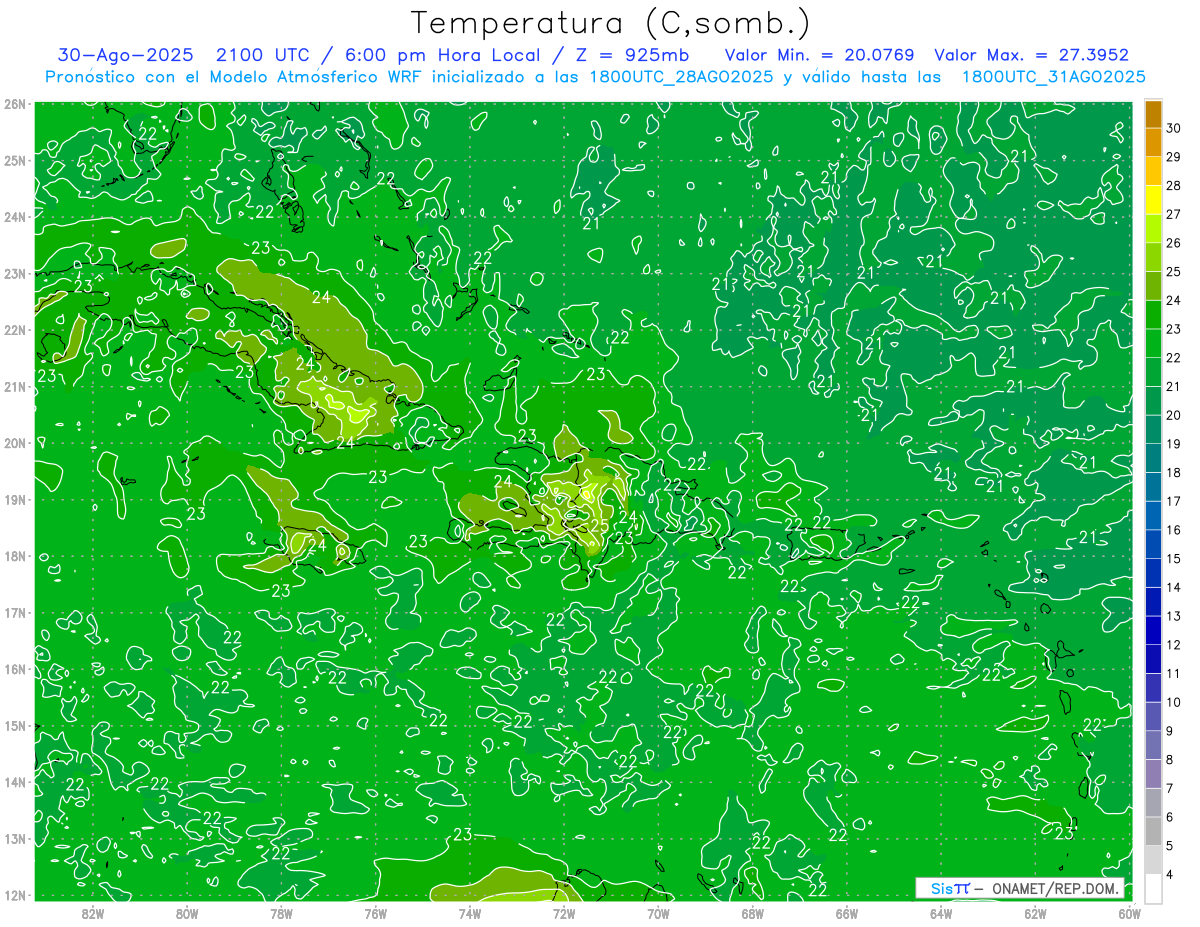Click the title 'Temperatura (C,somb.)'
This screenshot has height=927, width=1200.
[611, 23]
